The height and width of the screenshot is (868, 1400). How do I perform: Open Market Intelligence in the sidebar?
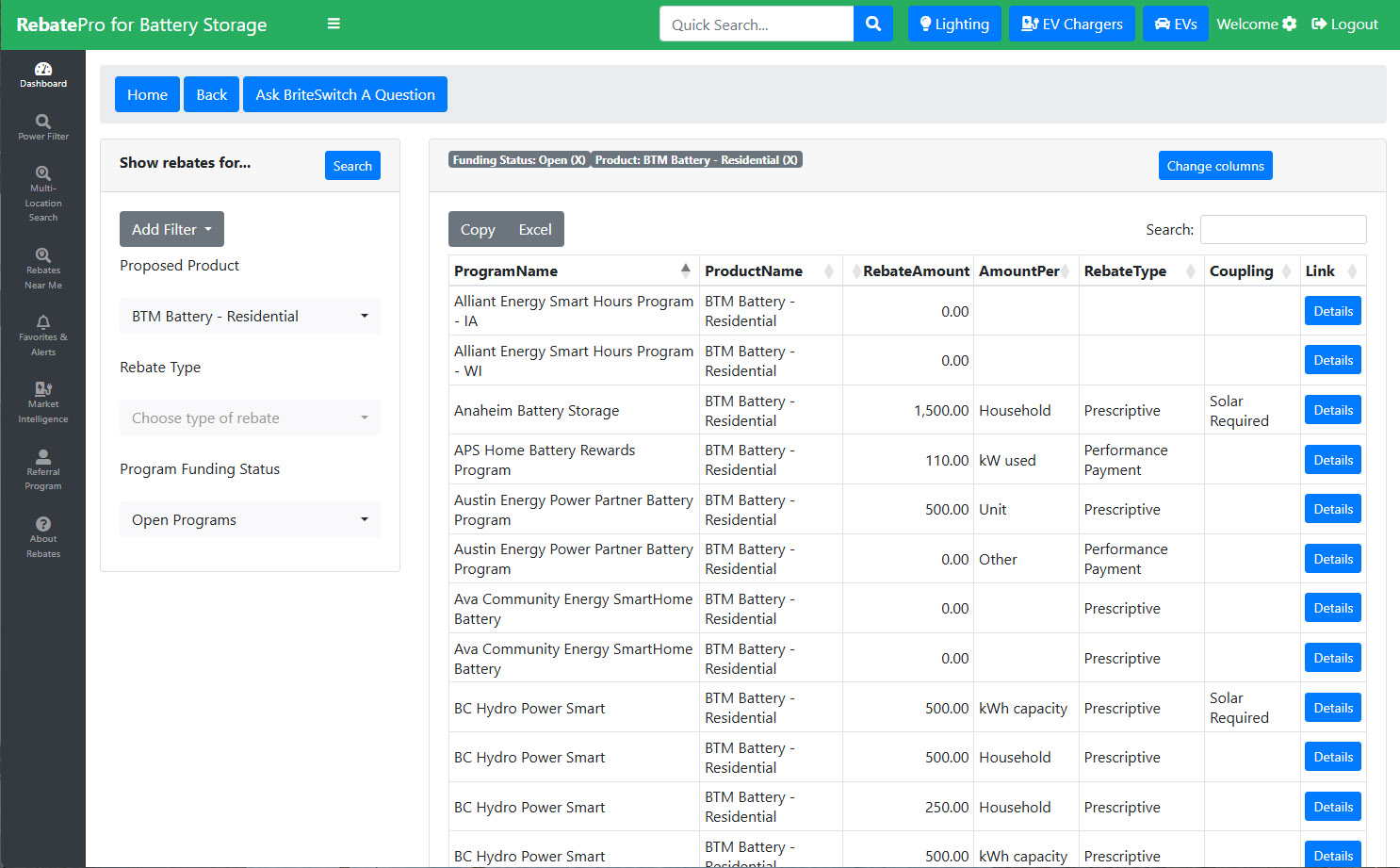click(43, 403)
